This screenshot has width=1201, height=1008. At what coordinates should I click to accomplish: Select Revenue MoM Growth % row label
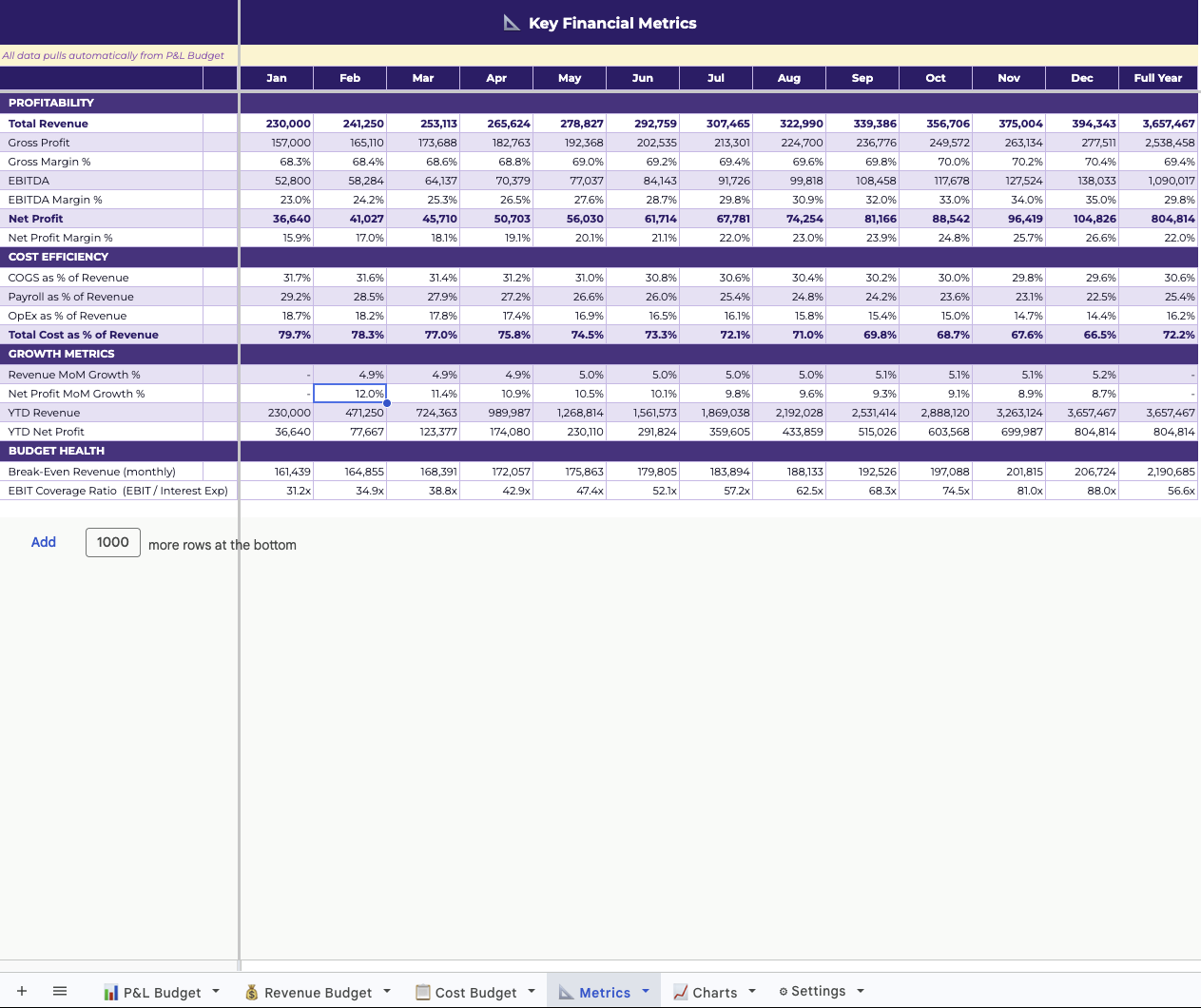(x=74, y=375)
